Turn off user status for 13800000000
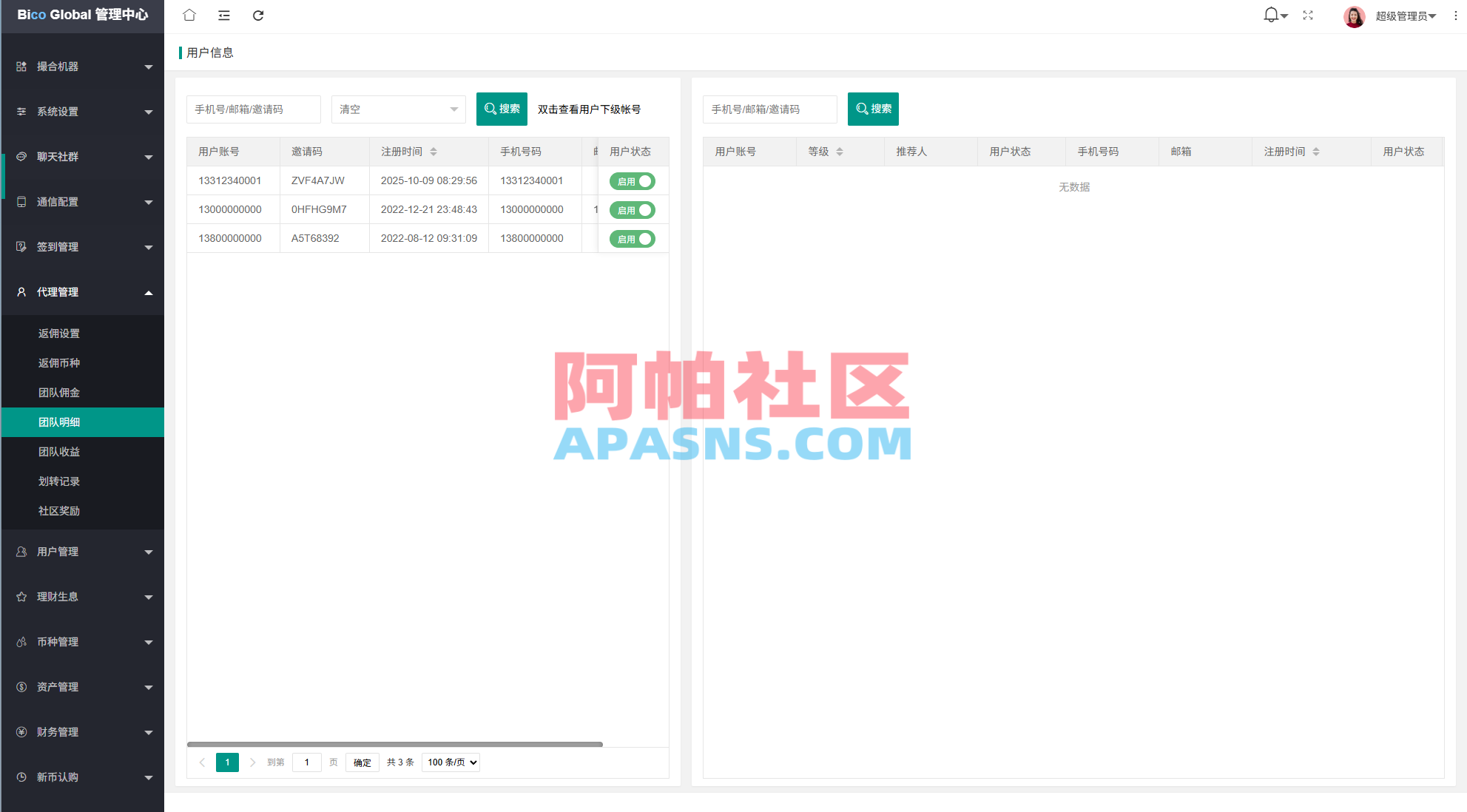This screenshot has height=812, width=1467. [x=632, y=238]
